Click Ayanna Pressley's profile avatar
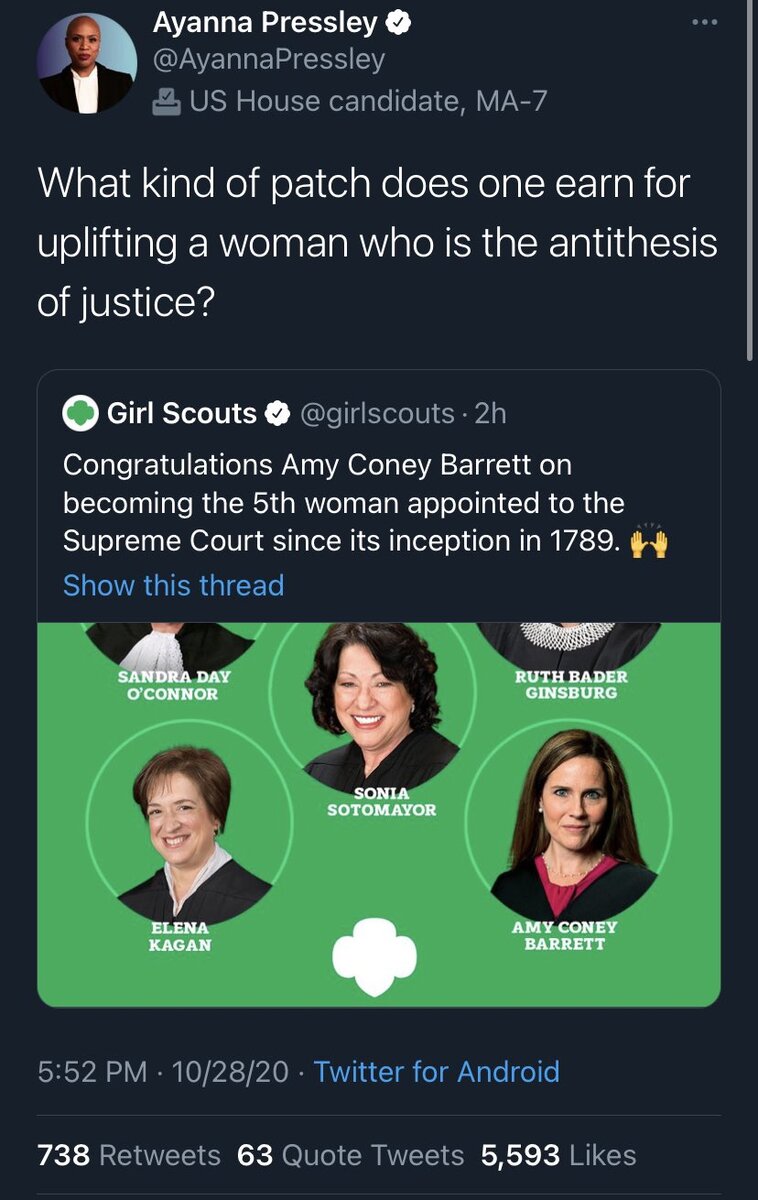The width and height of the screenshot is (758, 1200). click(87, 63)
